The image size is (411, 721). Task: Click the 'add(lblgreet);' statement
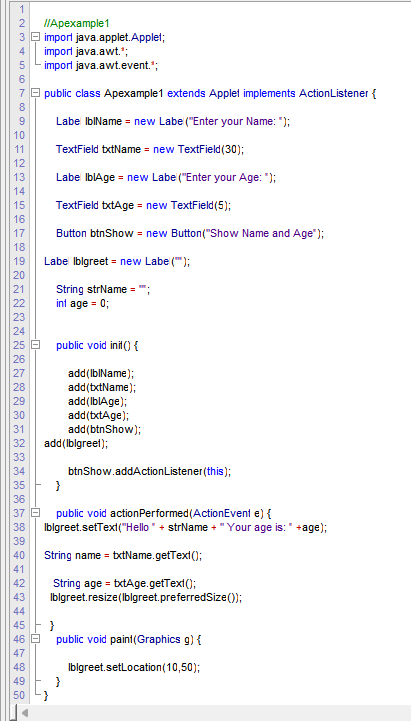[x=76, y=443]
